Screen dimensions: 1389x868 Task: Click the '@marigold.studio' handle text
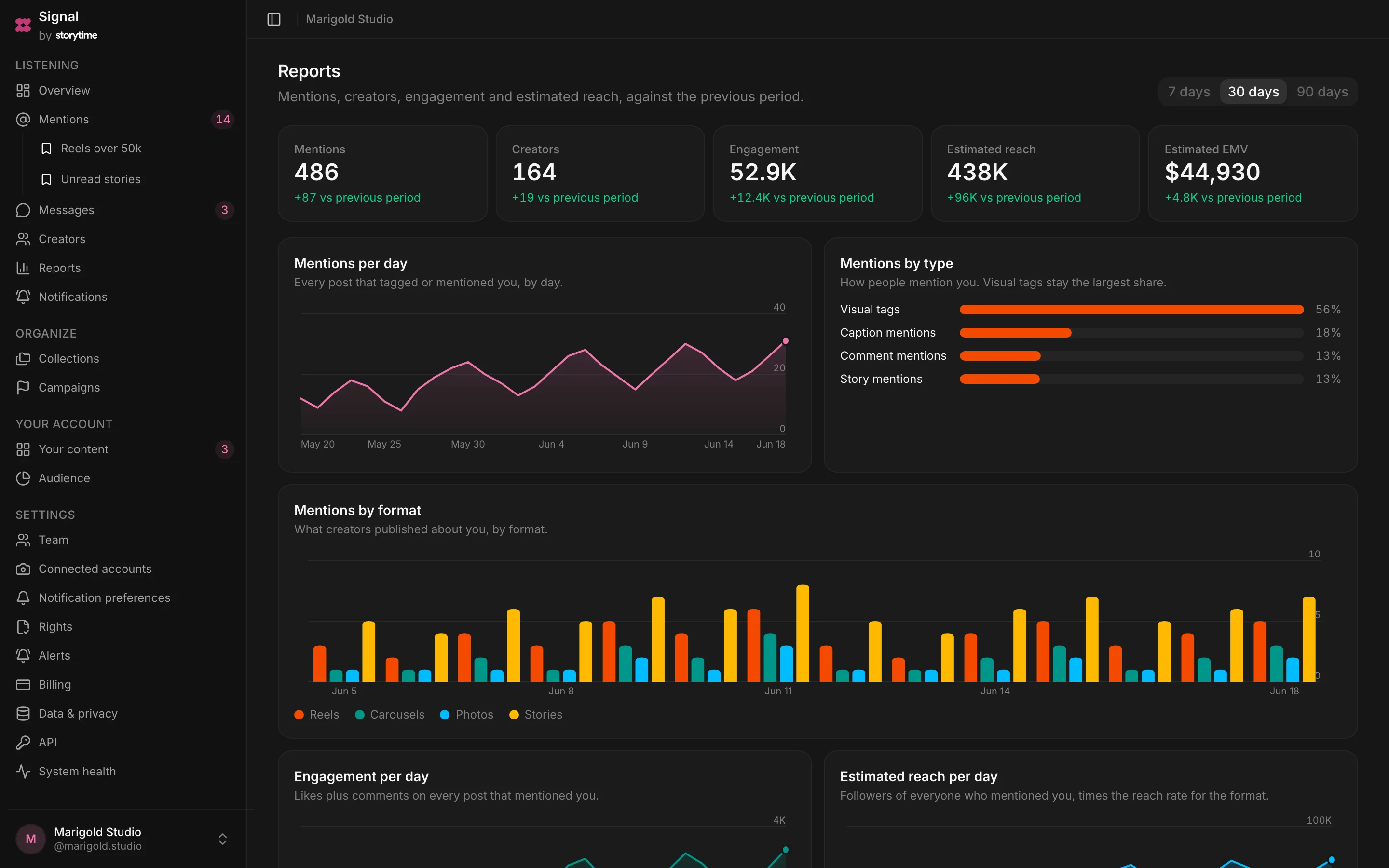tap(97, 846)
